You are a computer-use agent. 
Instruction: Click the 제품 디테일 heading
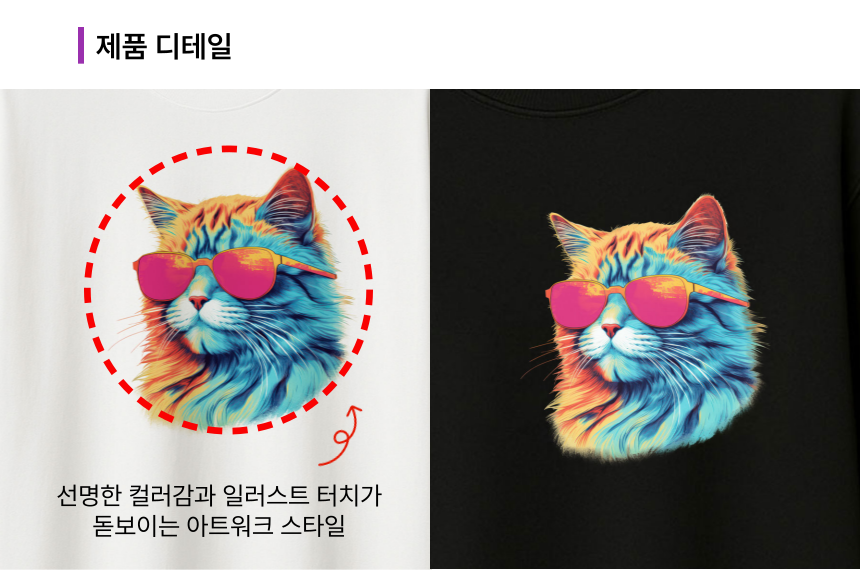[163, 46]
